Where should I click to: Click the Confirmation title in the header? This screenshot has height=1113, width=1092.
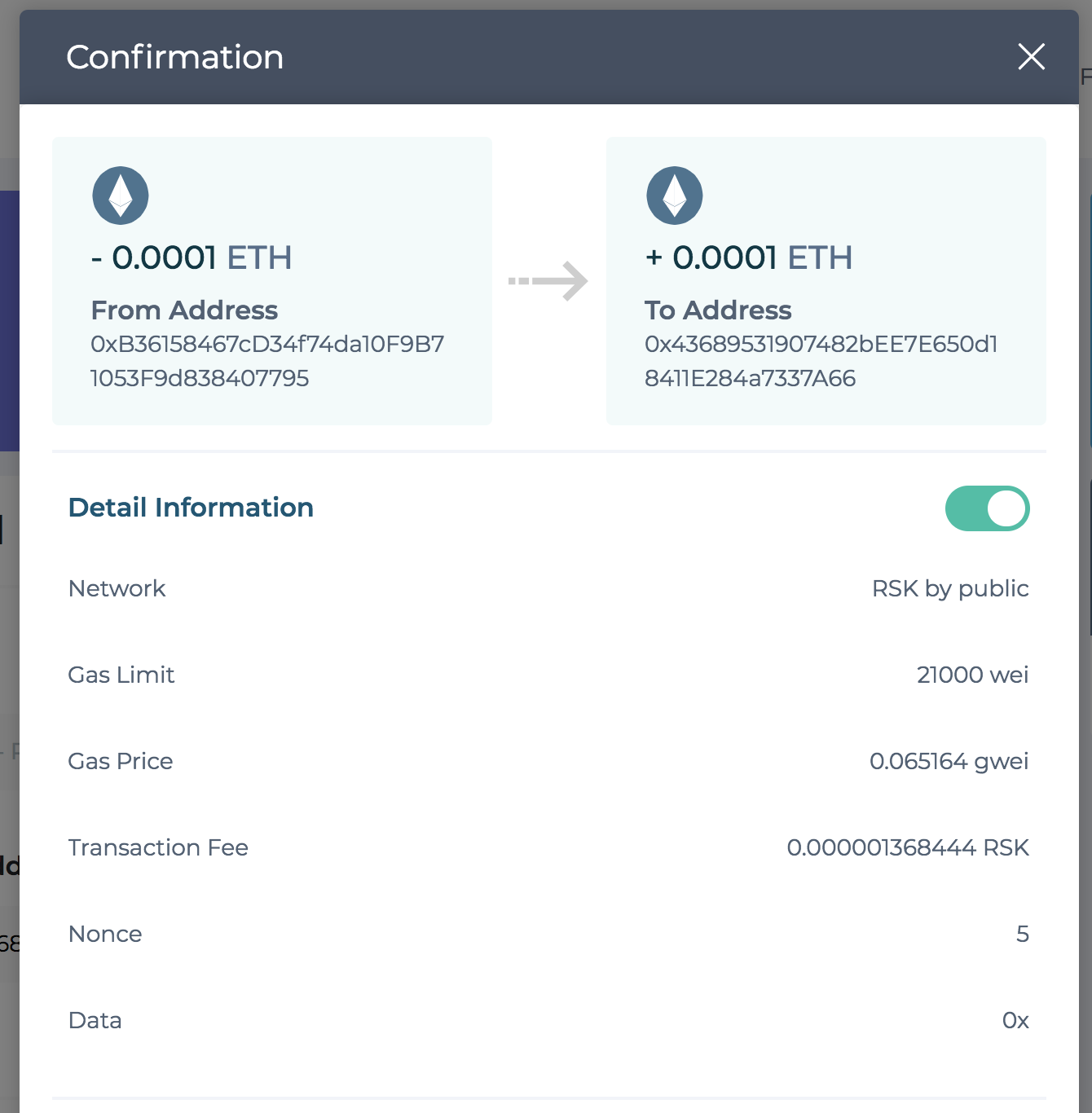tap(174, 56)
